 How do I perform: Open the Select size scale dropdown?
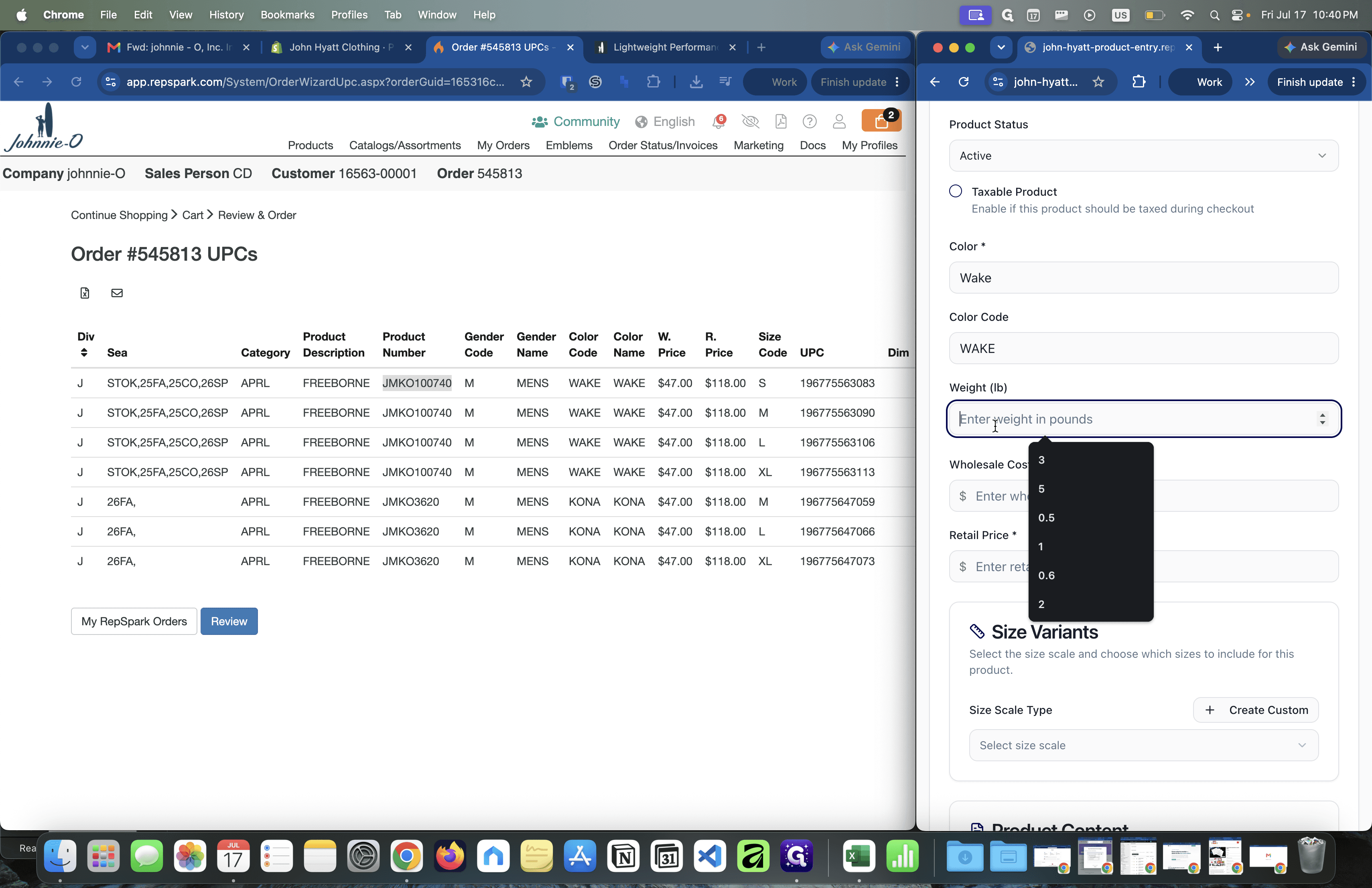point(1143,745)
